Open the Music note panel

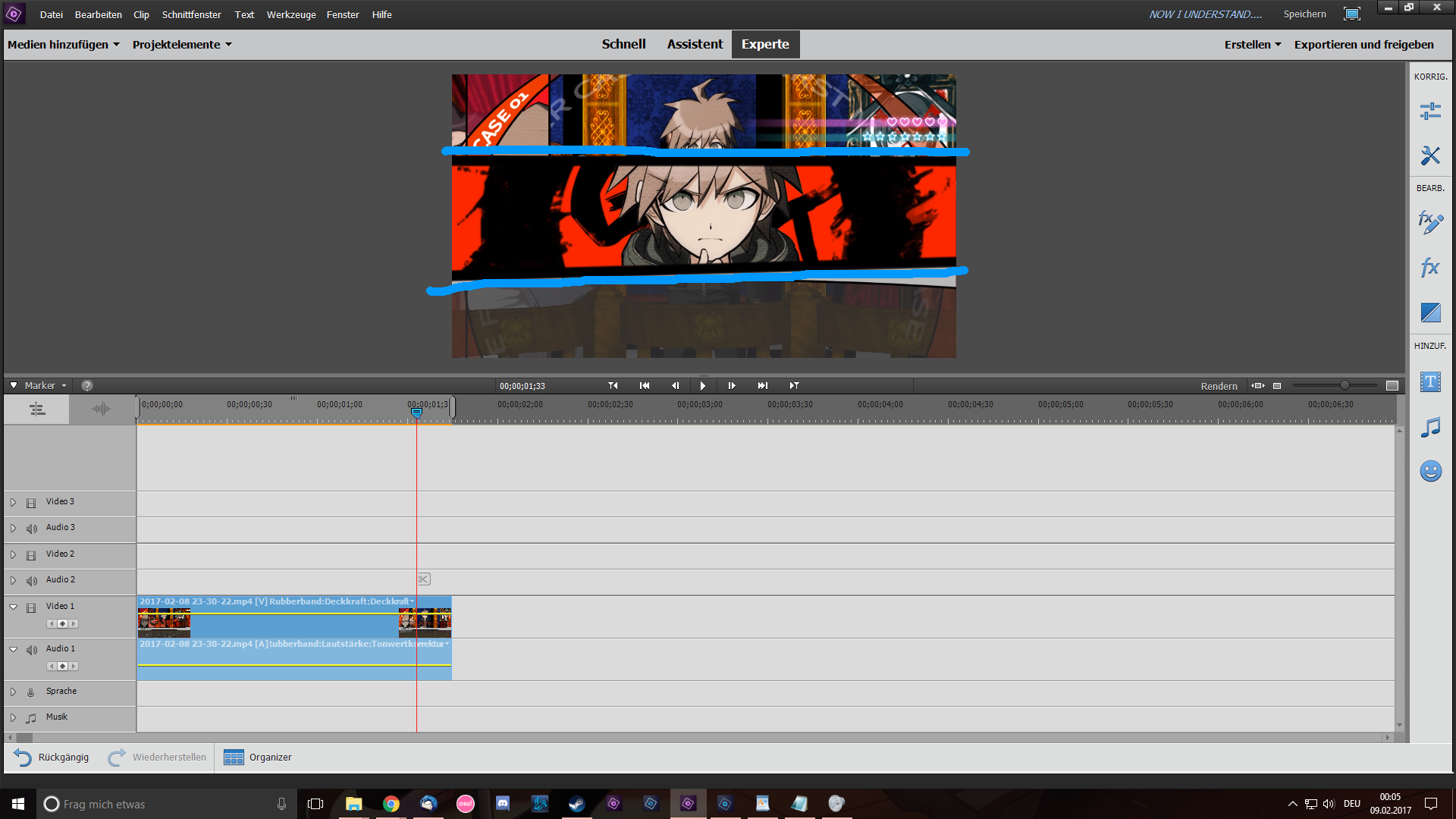1430,427
